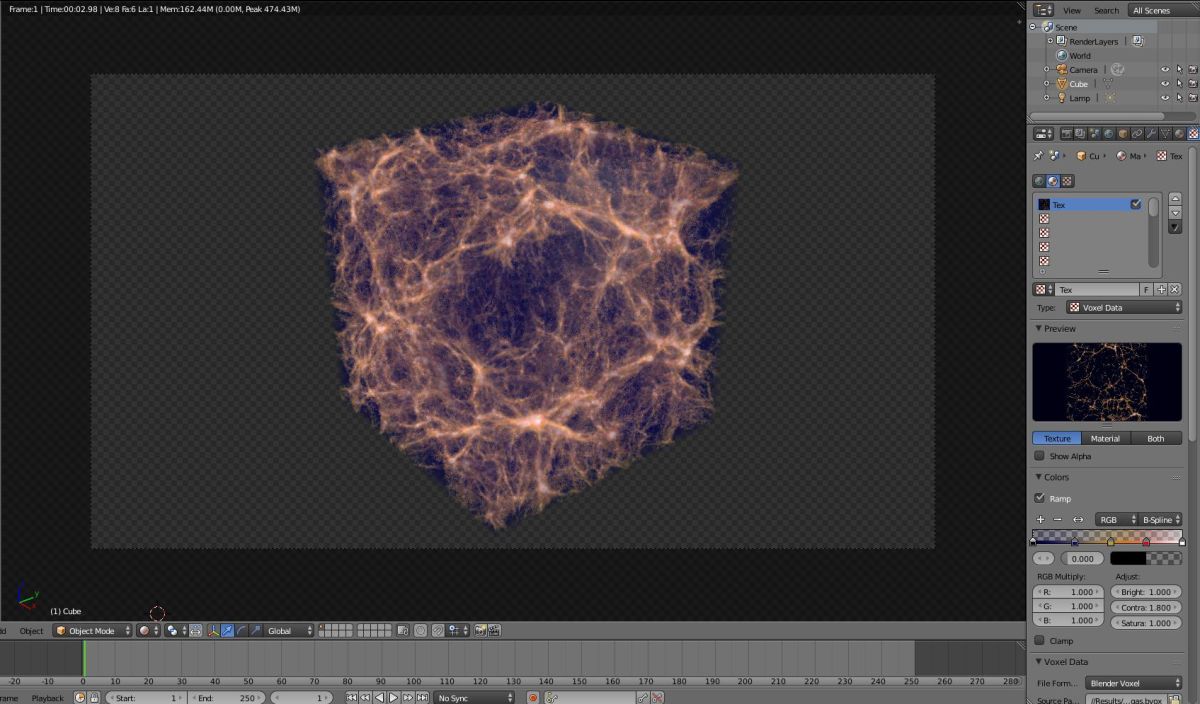
Task: Switch preview to Material tab
Action: pos(1105,438)
